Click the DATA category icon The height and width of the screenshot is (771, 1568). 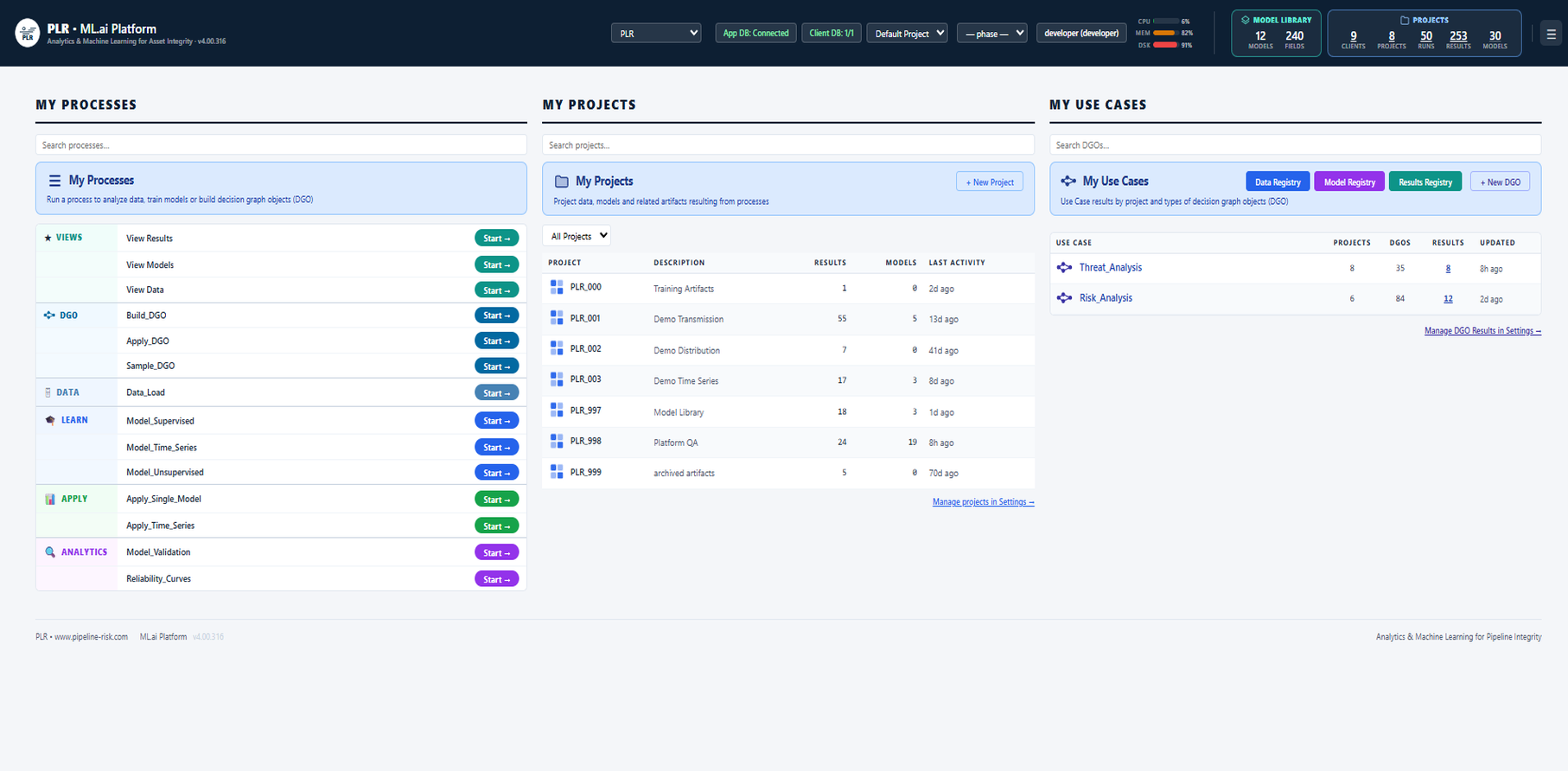(x=48, y=392)
